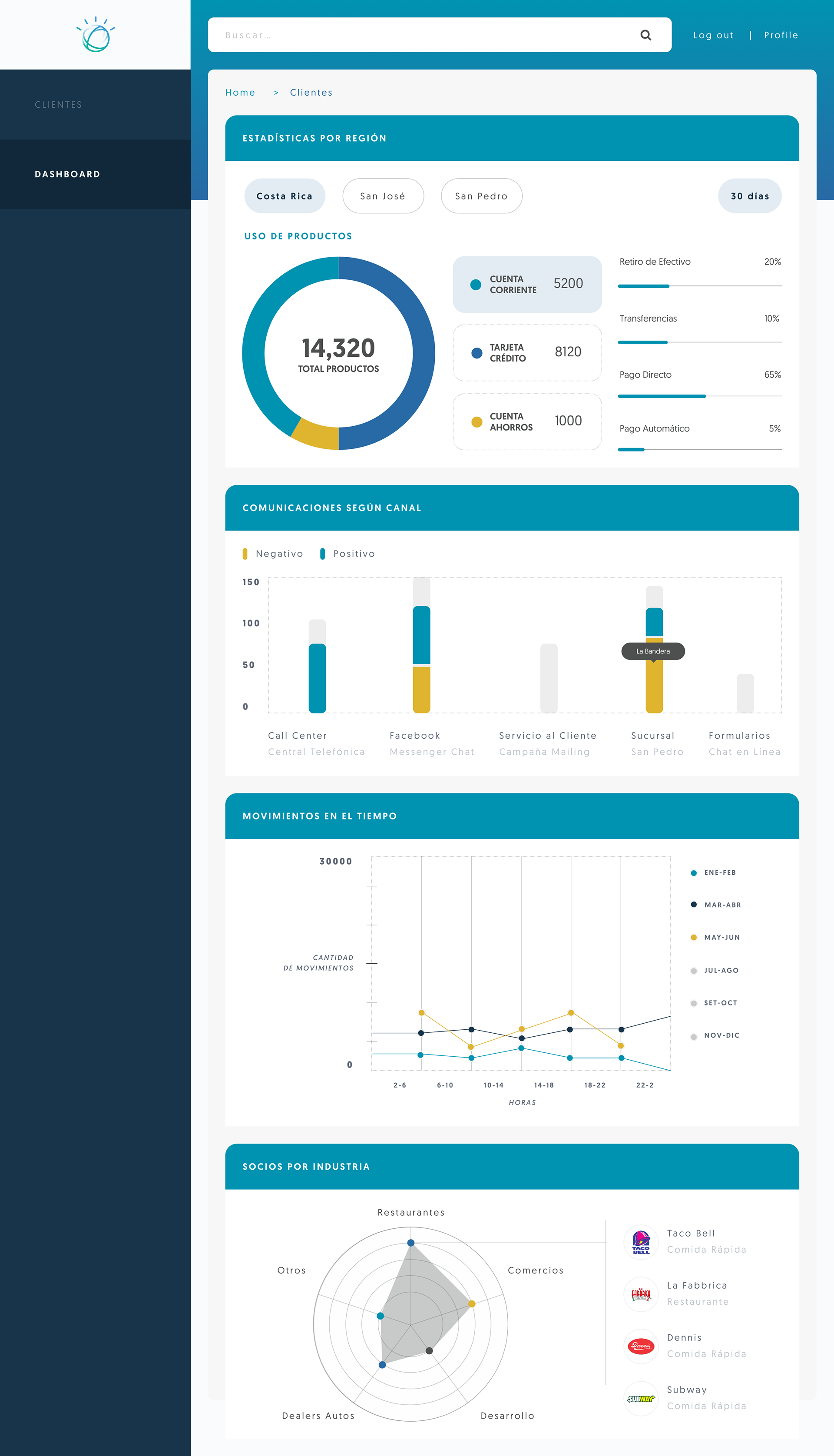
Task: Click the Dennis restaurant logo
Action: 640,1346
